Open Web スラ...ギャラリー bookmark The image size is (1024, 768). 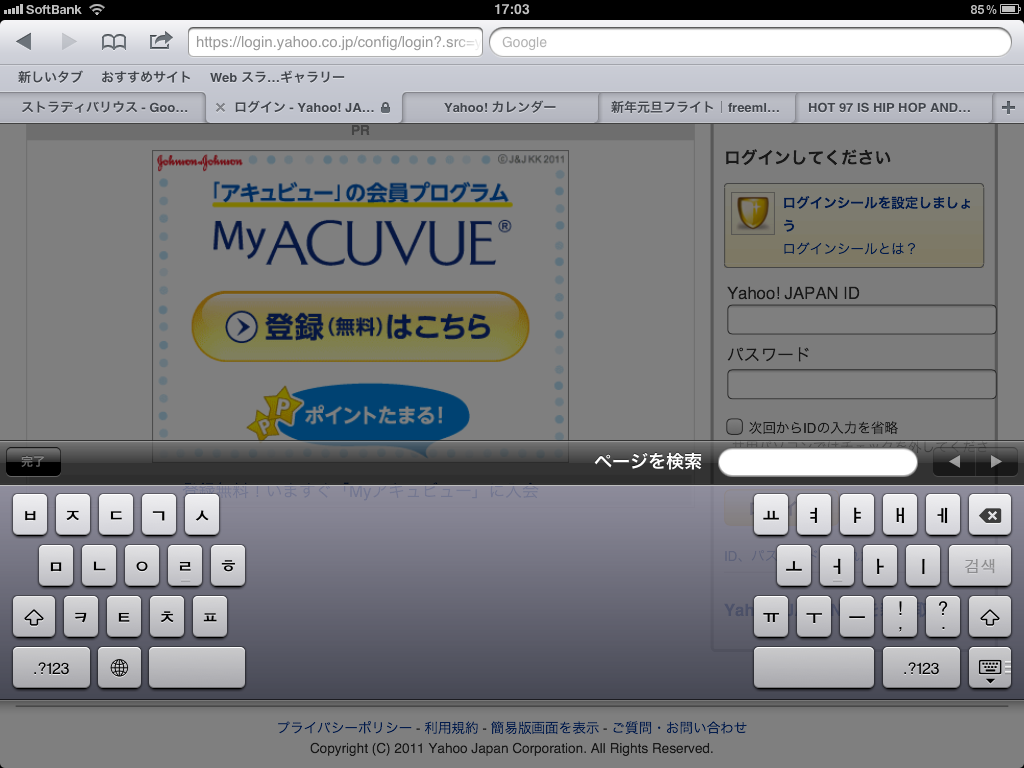tap(277, 77)
